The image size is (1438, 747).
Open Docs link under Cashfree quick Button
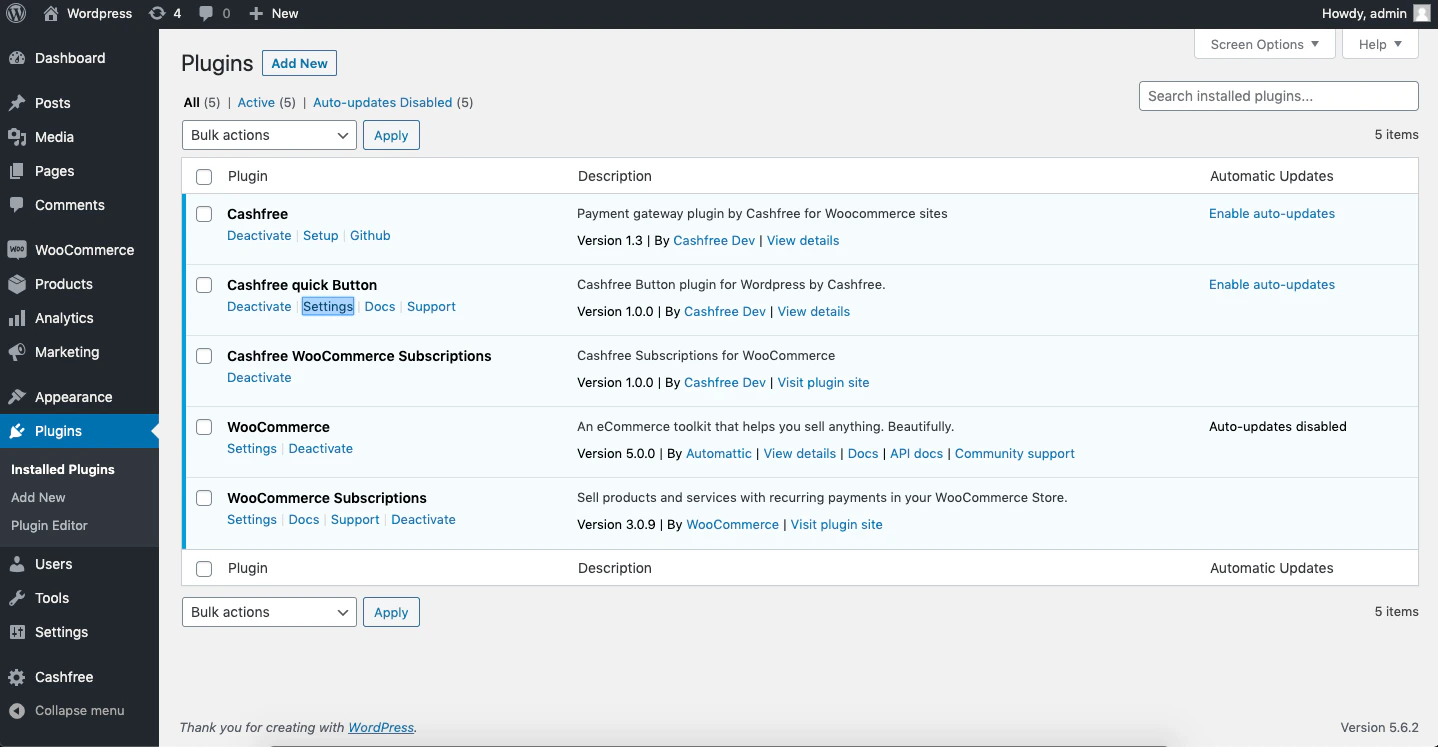[x=380, y=307]
